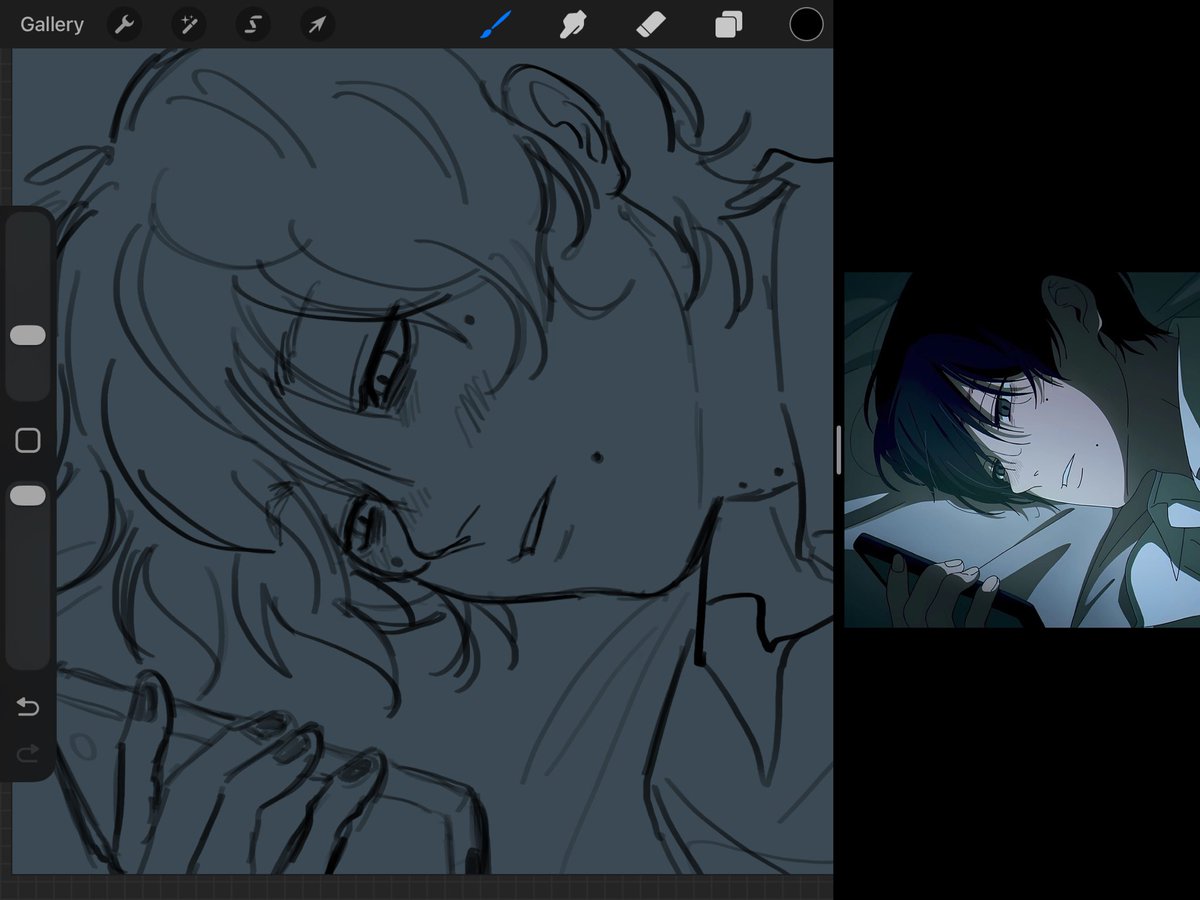Screen dimensions: 1200x900
Task: Tap the undo arrow
Action: [28, 706]
